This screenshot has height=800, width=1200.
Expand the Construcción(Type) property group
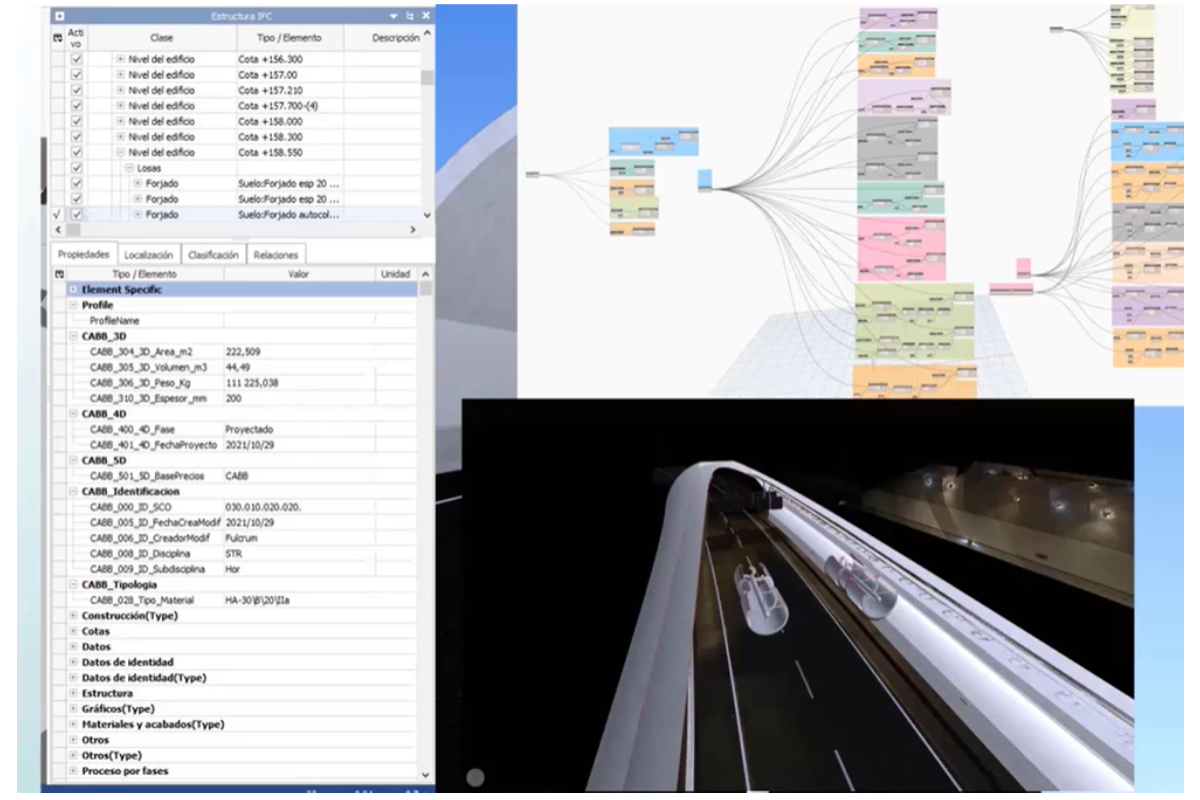click(73, 614)
